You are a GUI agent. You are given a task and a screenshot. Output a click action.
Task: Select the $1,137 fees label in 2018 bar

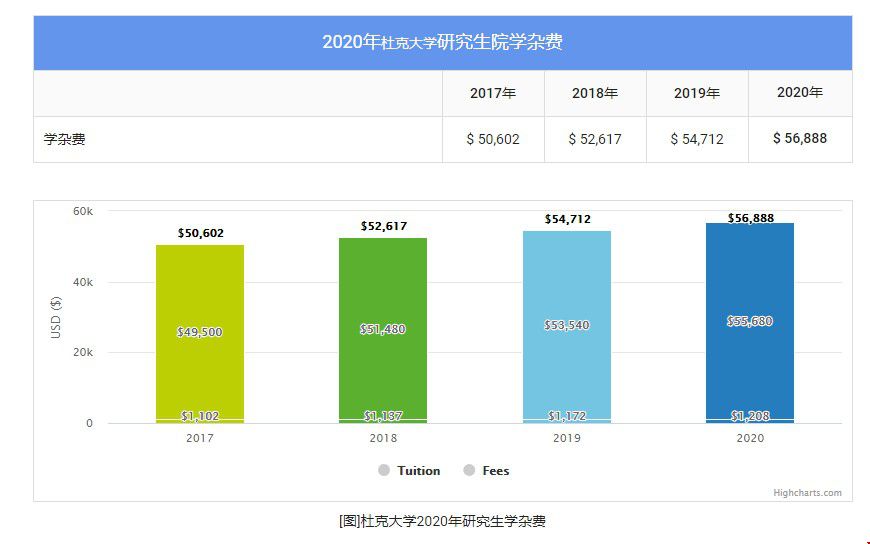coord(383,416)
